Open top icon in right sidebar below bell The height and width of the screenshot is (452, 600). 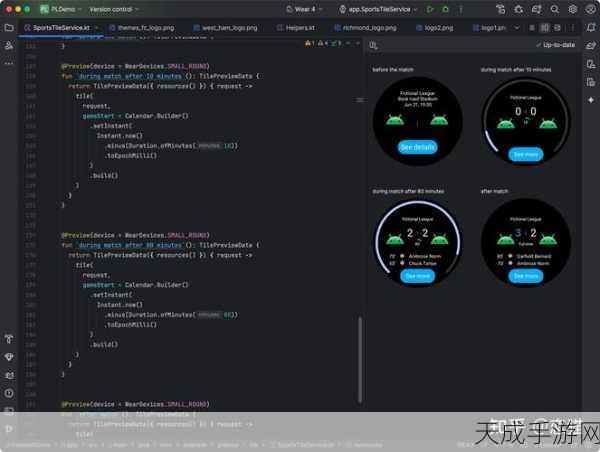click(x=591, y=46)
